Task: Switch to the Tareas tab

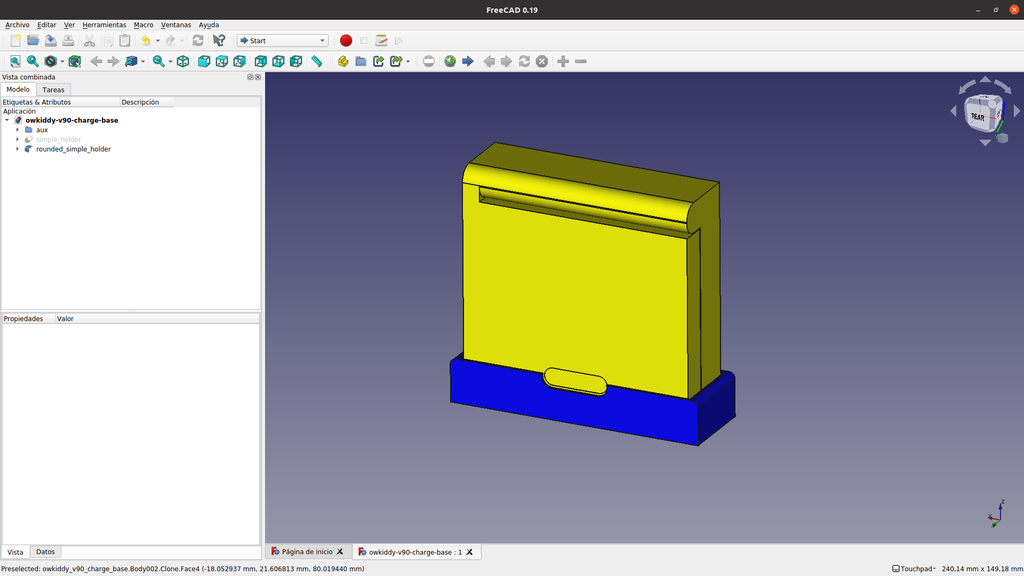Action: coord(53,89)
